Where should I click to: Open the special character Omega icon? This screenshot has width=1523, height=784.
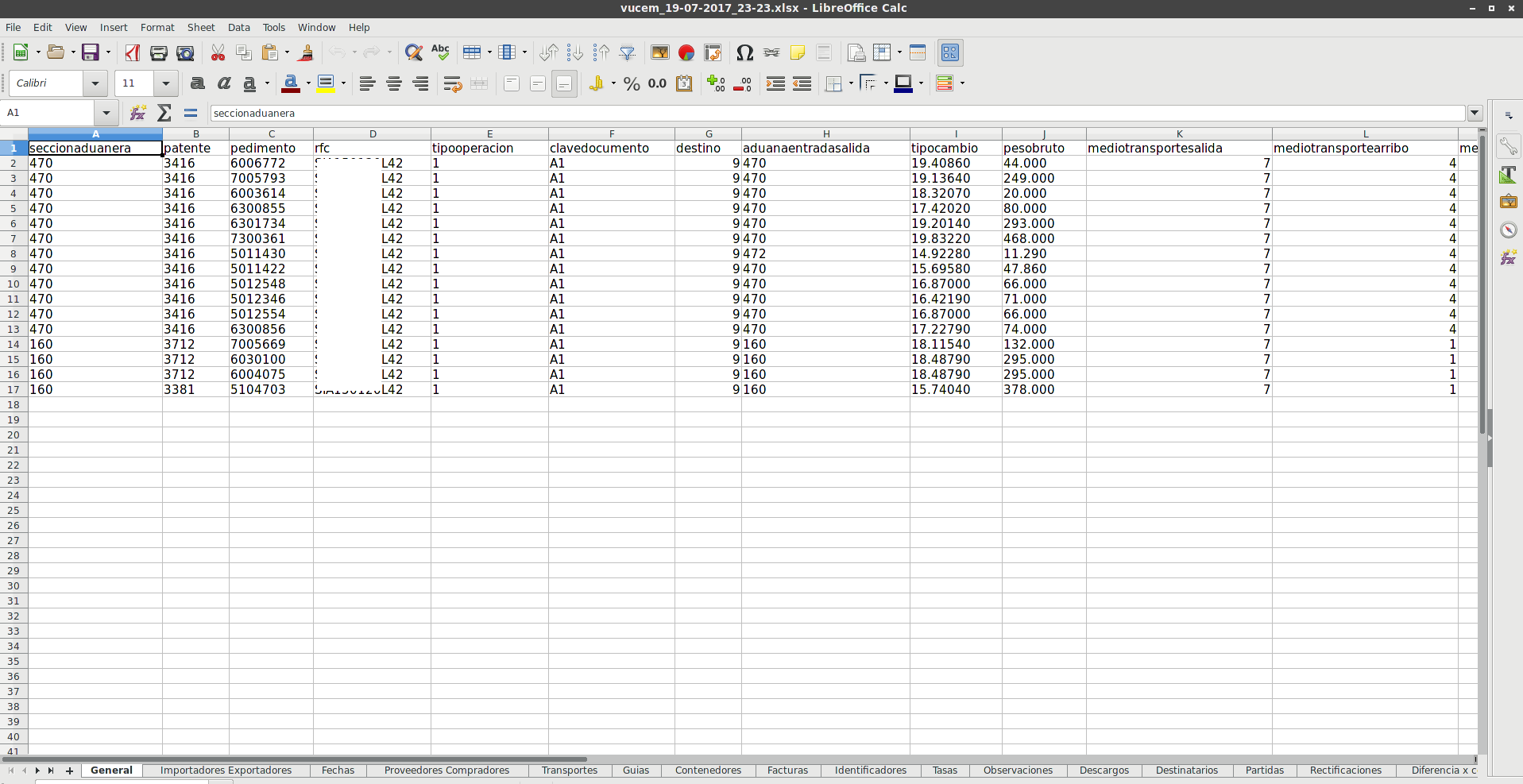(x=744, y=53)
